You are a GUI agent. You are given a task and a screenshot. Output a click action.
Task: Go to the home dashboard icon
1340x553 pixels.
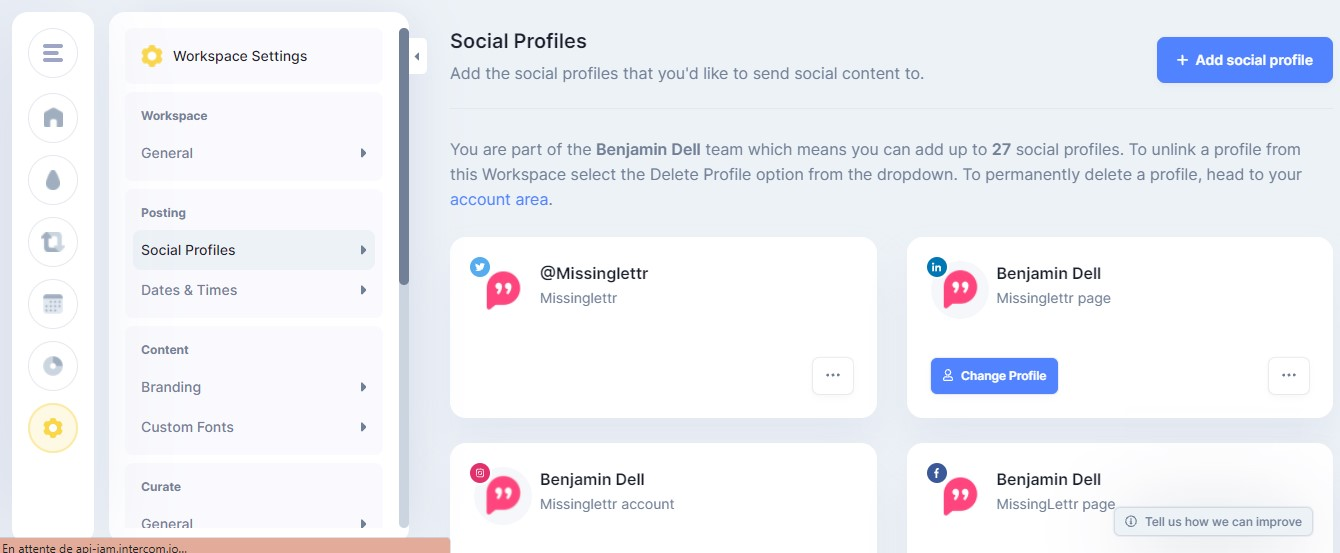(x=53, y=118)
